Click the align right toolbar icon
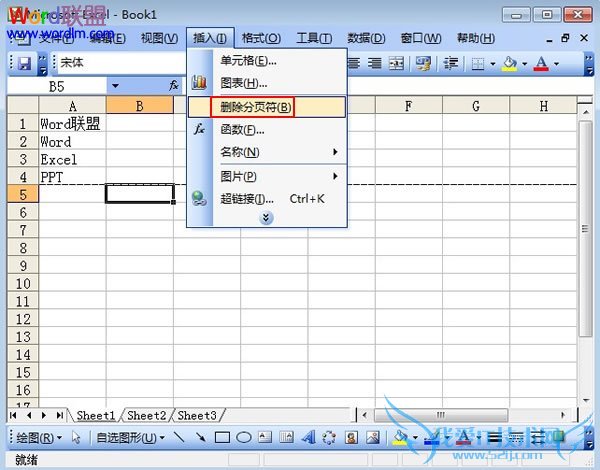Screen dimensions: 600x470 click(374, 63)
